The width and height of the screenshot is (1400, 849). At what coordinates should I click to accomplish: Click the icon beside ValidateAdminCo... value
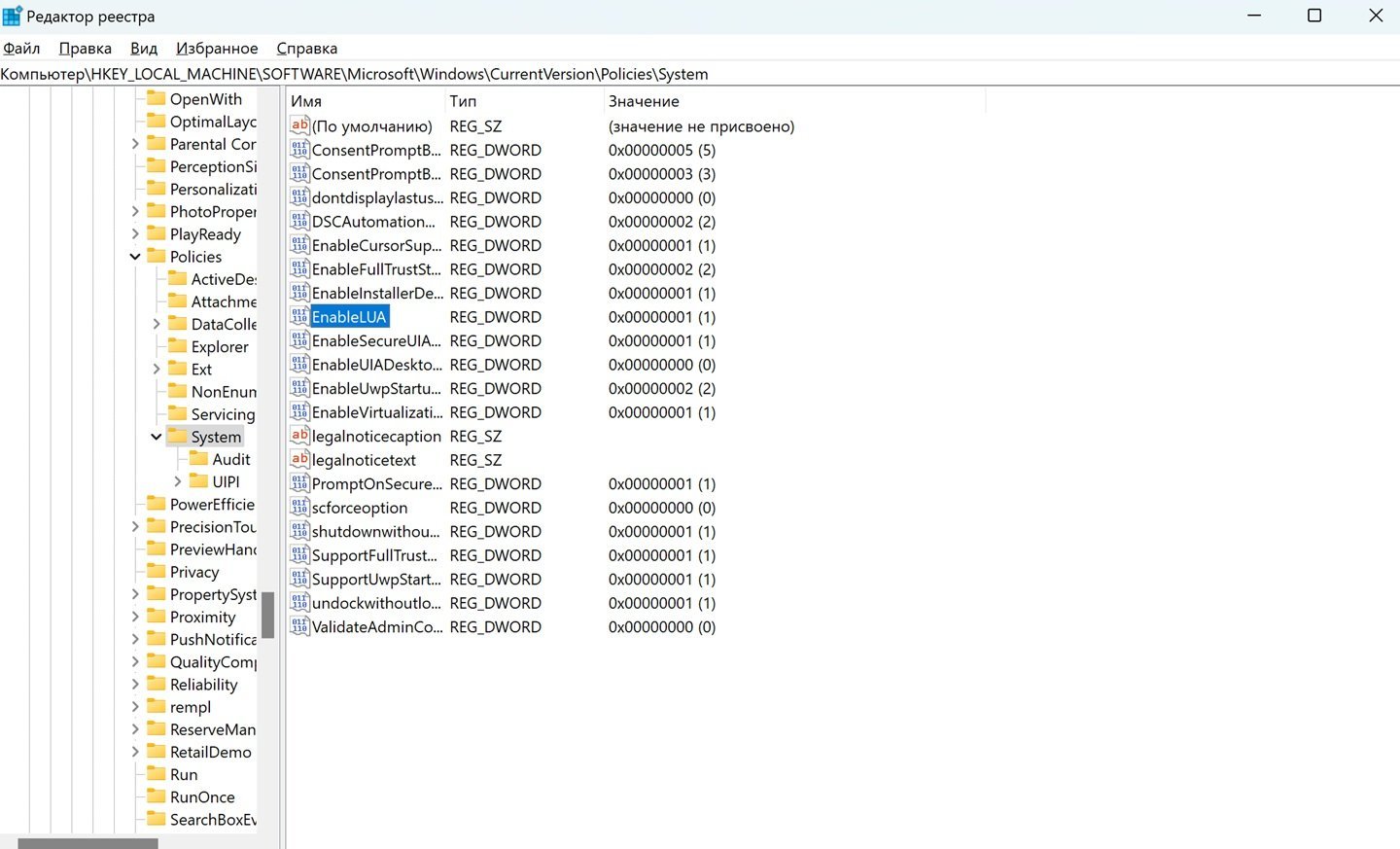coord(299,626)
